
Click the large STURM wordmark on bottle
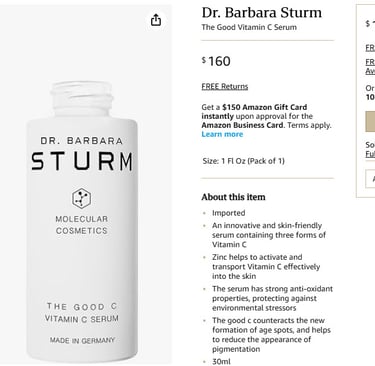[82, 161]
